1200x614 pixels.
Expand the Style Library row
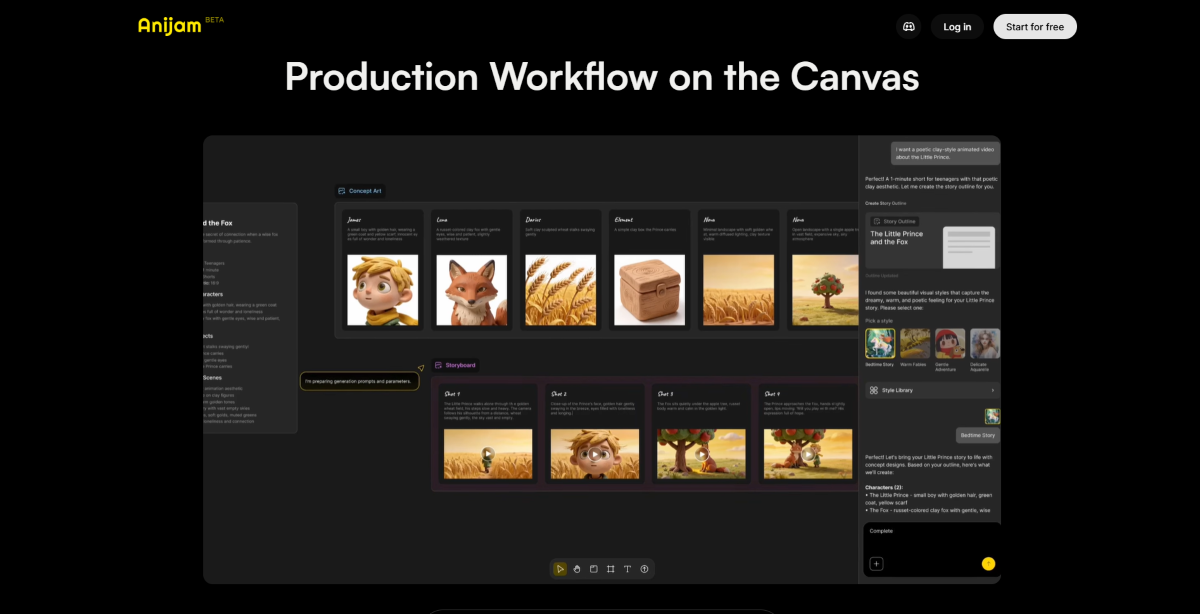931,390
